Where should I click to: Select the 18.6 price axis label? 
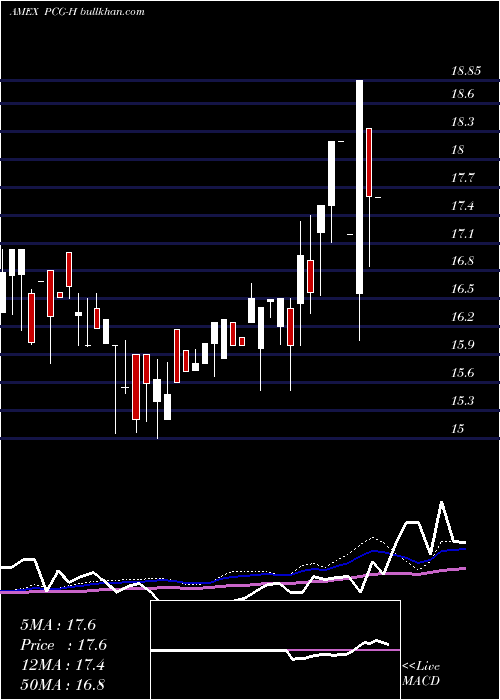(x=462, y=94)
